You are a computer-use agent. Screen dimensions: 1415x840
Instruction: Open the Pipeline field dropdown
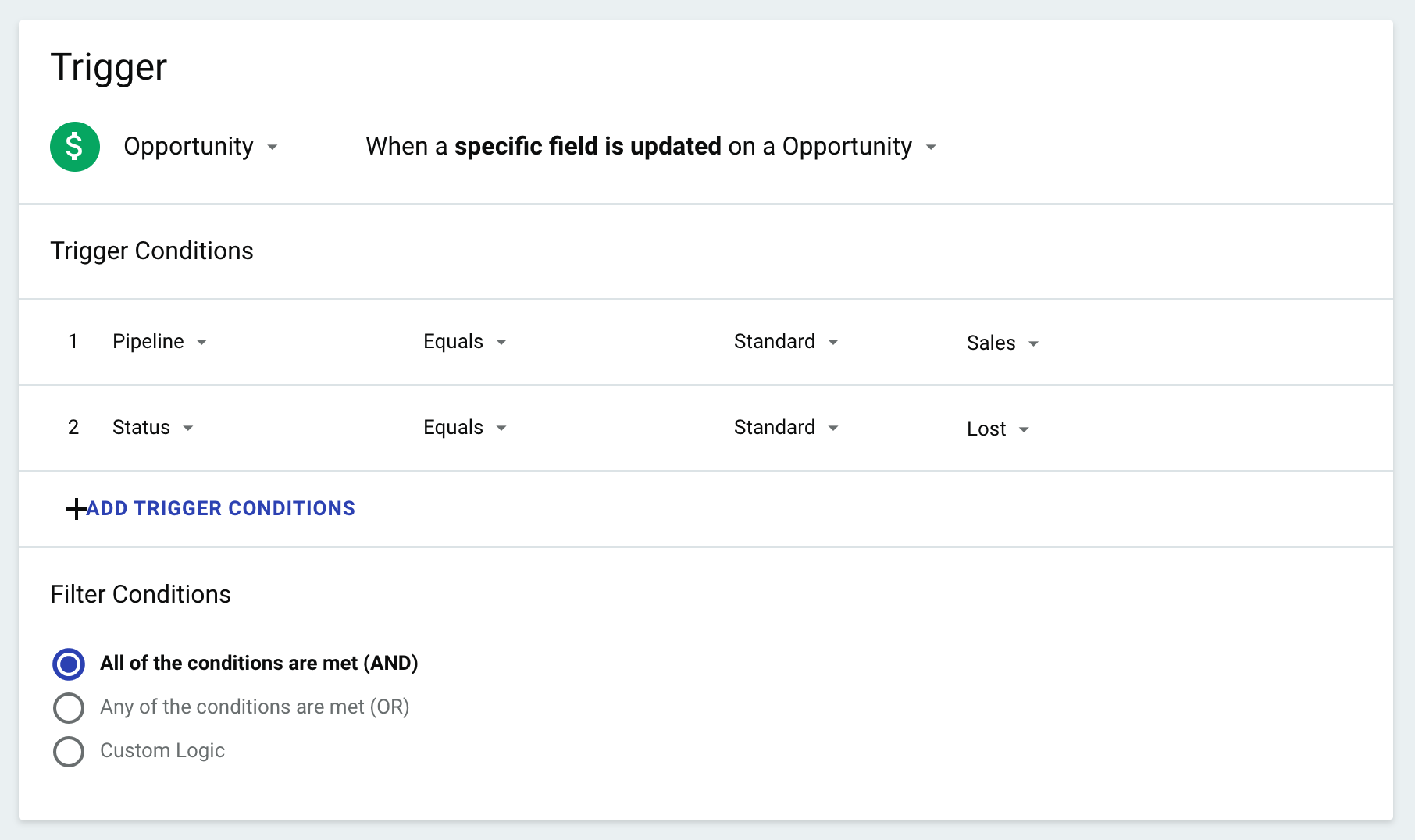click(159, 342)
